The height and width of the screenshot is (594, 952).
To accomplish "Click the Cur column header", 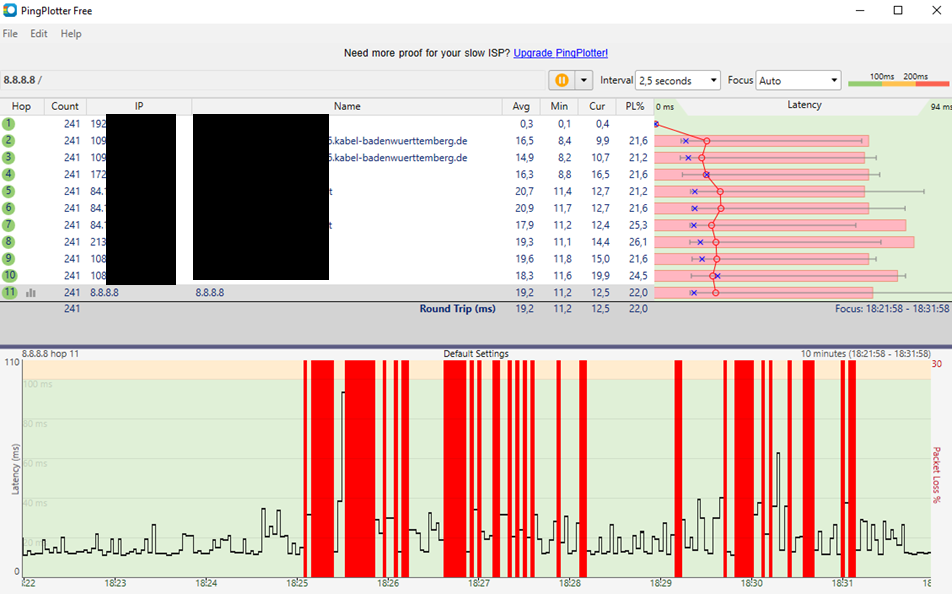I will point(597,106).
